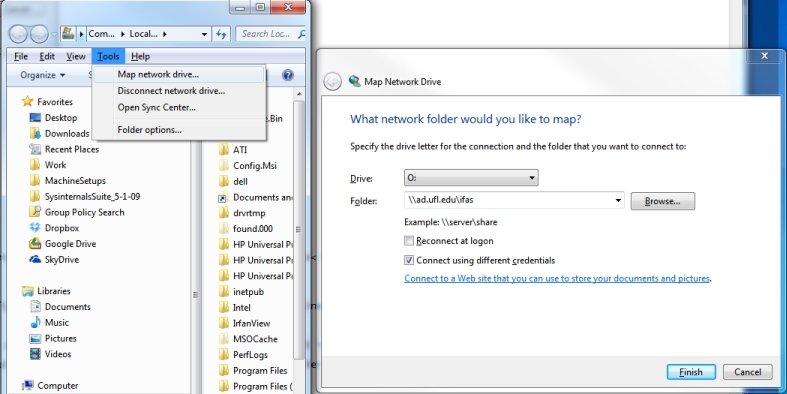This screenshot has height=394, width=787.
Task: Click the Browse button
Action: [663, 201]
